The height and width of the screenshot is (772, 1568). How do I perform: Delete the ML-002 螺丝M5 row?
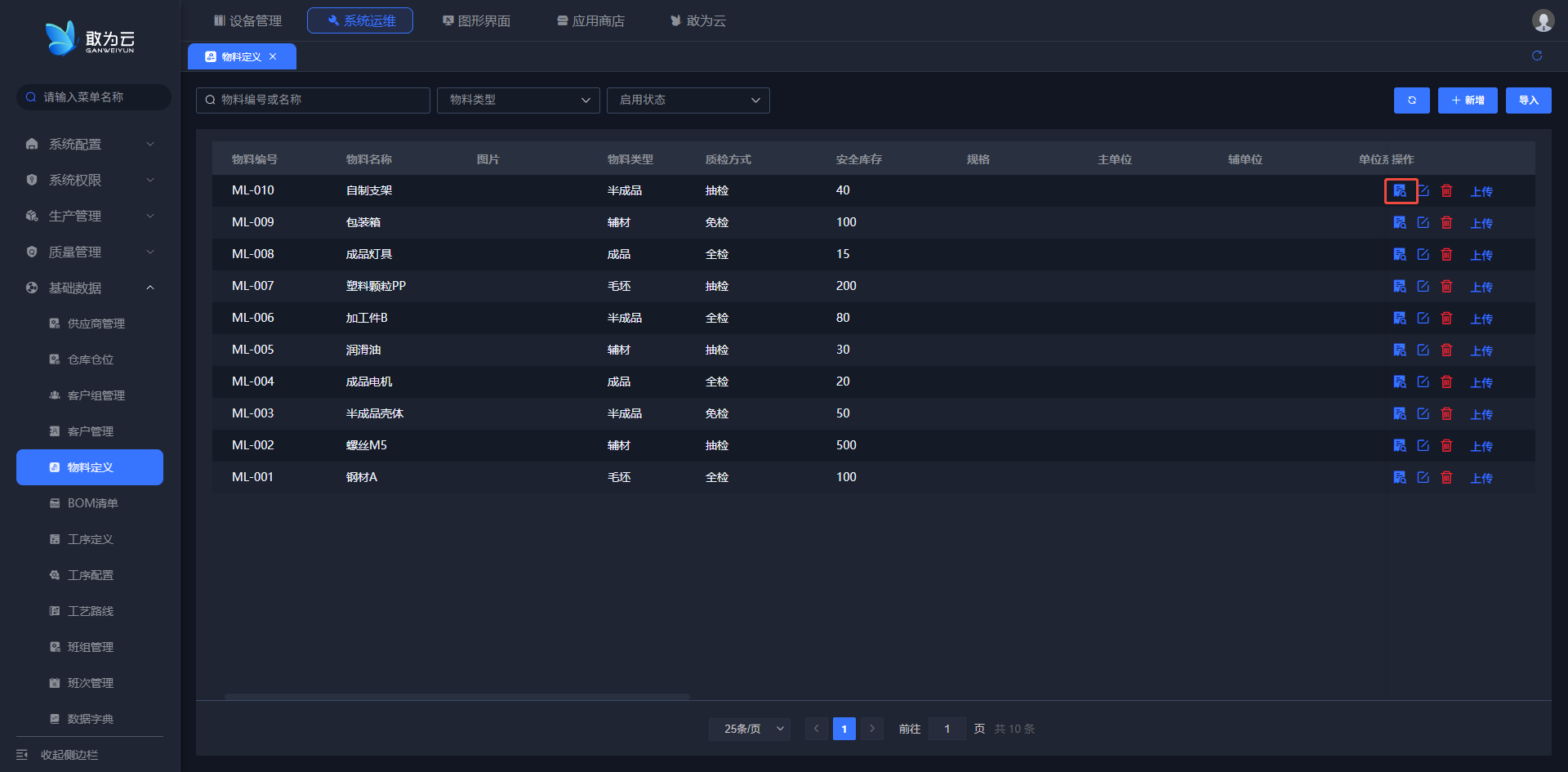pyautogui.click(x=1446, y=446)
